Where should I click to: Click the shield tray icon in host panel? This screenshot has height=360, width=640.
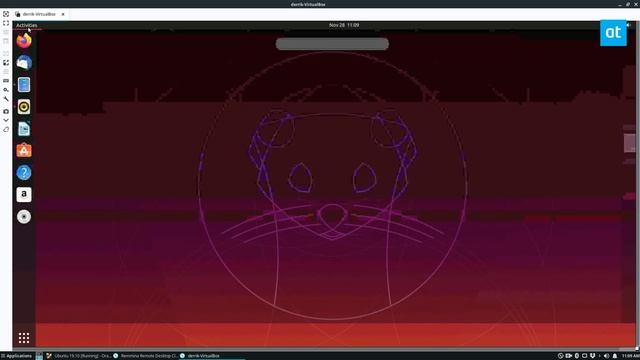click(592, 356)
